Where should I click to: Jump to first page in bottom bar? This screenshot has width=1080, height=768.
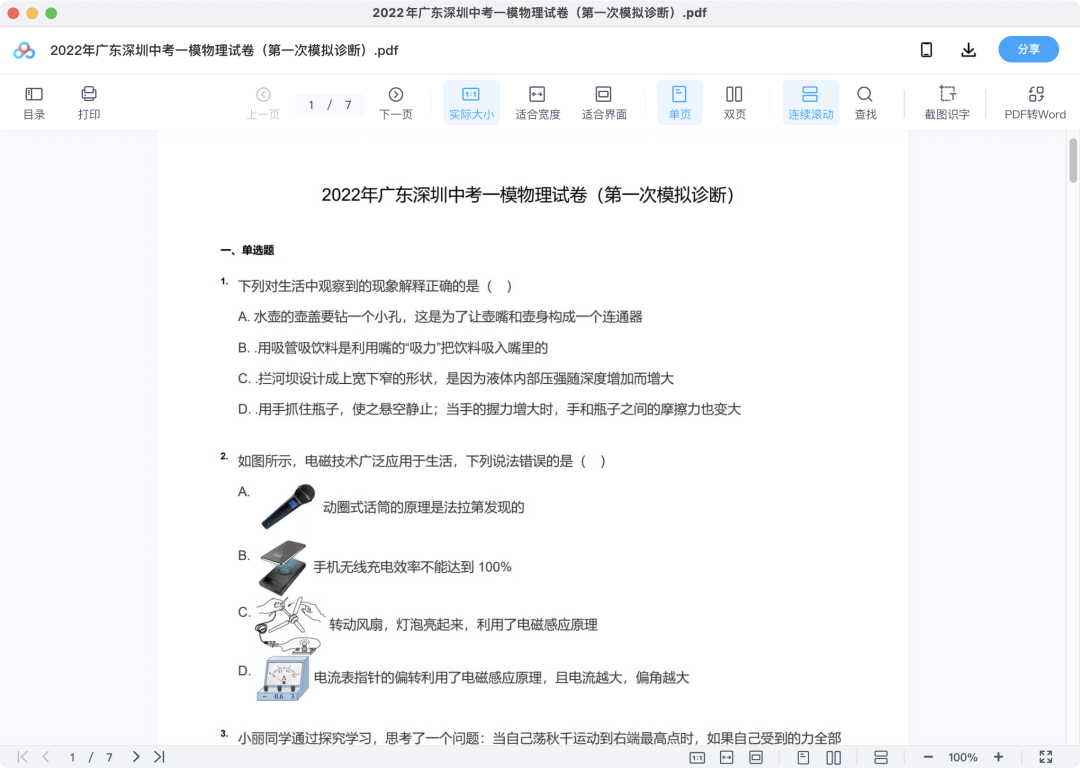pos(23,757)
